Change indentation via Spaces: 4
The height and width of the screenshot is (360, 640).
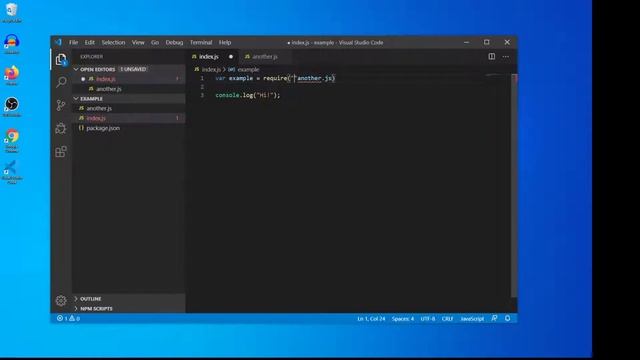(x=402, y=319)
